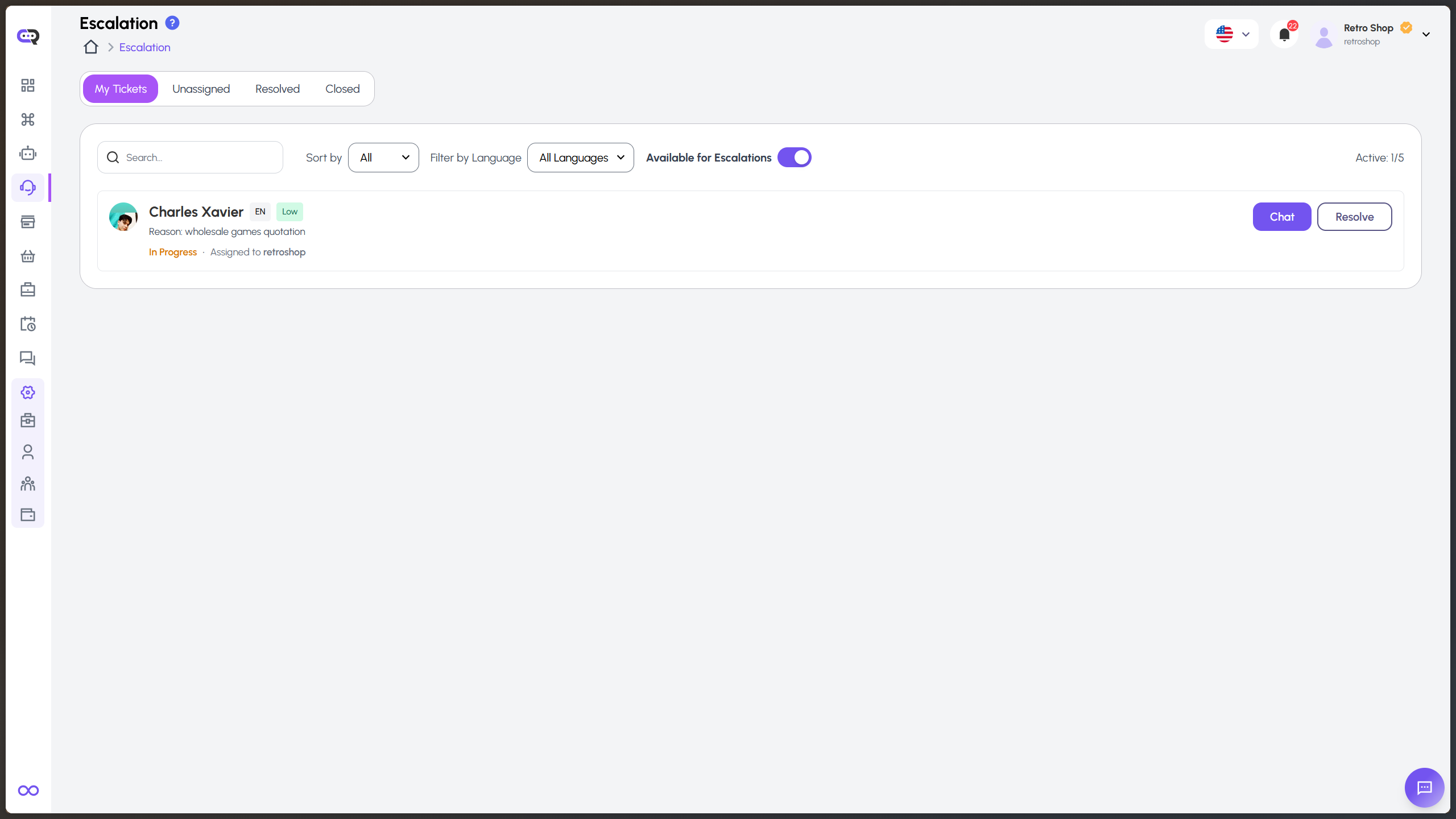1456x819 pixels.
Task: Switch to the Unassigned tab
Action: (x=201, y=89)
